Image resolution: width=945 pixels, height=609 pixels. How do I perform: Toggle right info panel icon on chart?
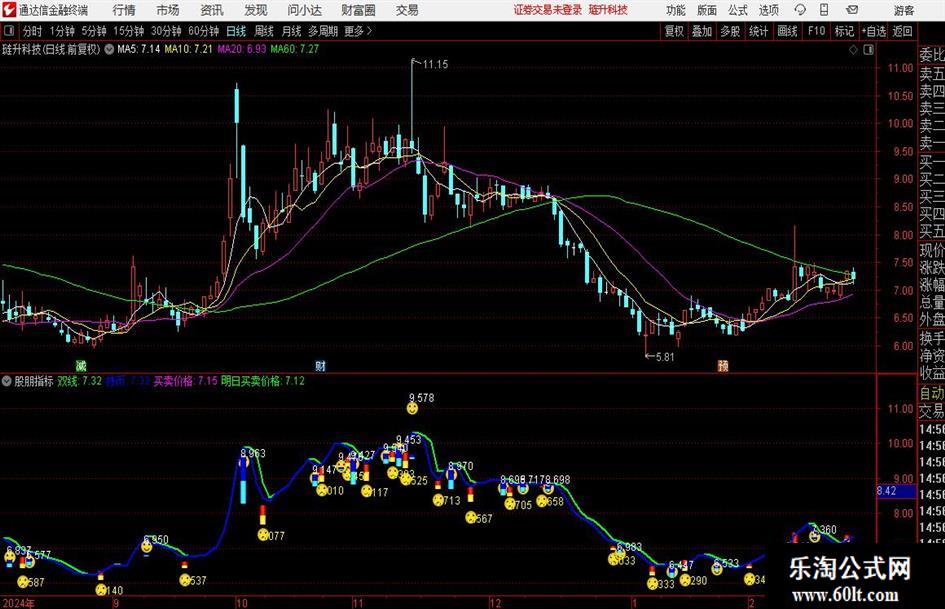(x=868, y=50)
